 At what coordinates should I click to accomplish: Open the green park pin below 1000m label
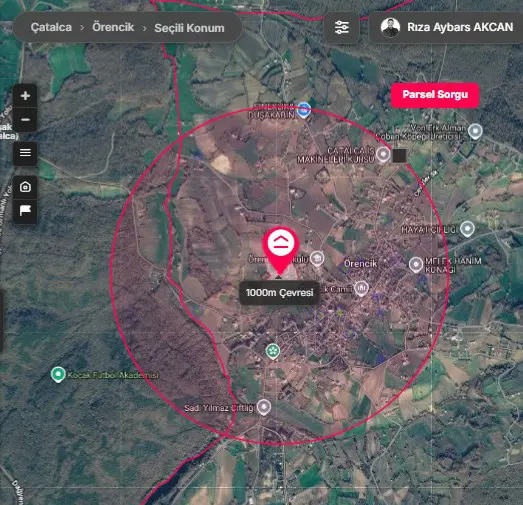point(273,351)
